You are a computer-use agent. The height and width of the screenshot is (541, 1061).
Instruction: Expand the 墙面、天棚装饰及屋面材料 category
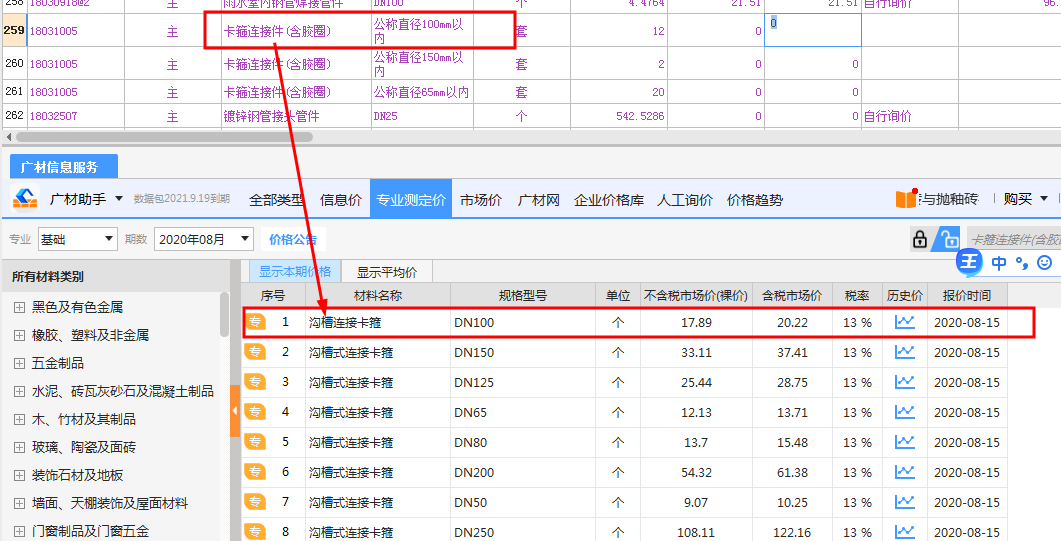pyautogui.click(x=20, y=503)
